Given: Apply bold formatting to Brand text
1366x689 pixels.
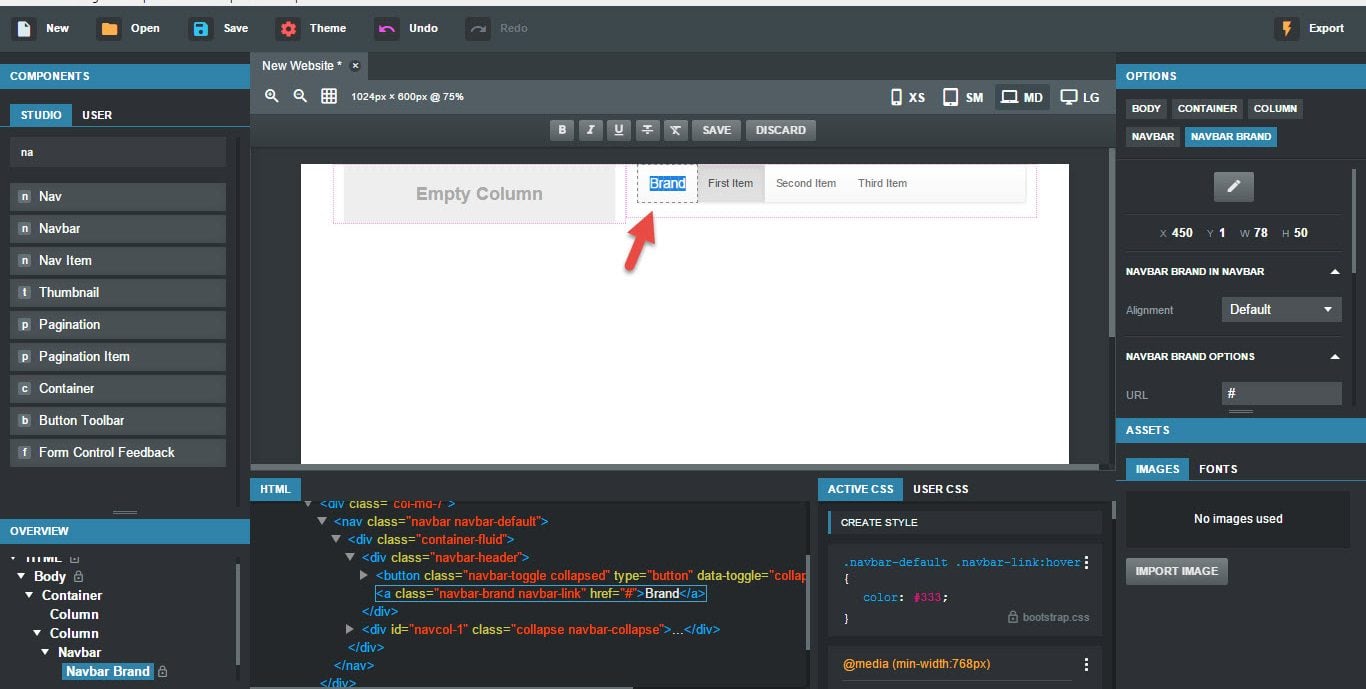Looking at the screenshot, I should tap(562, 130).
